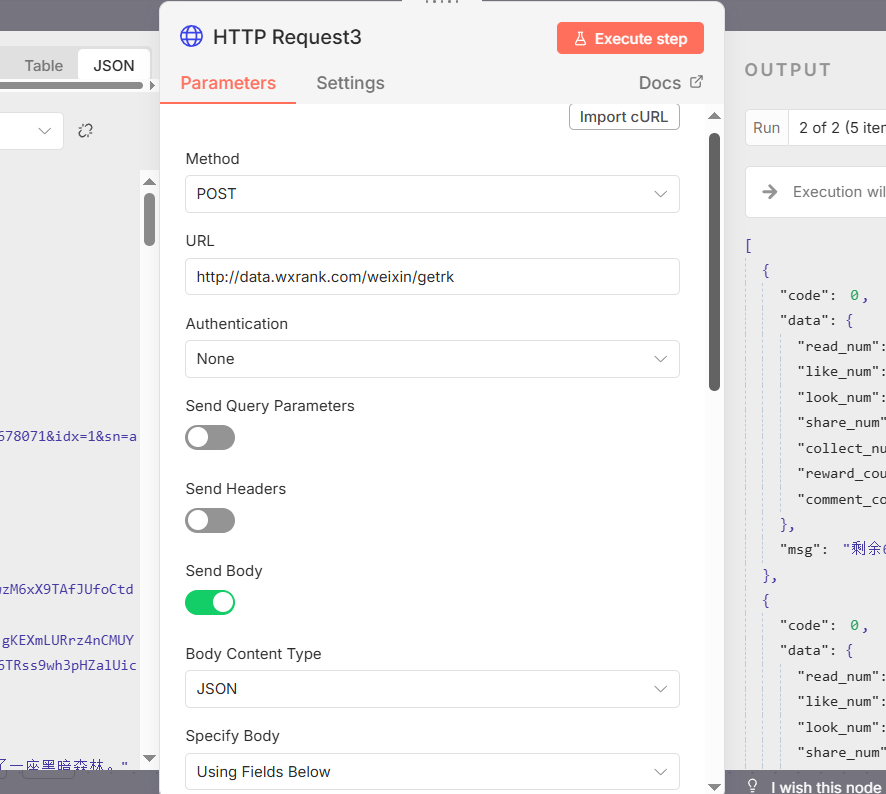Click the external link icon beside Docs

pos(697,82)
